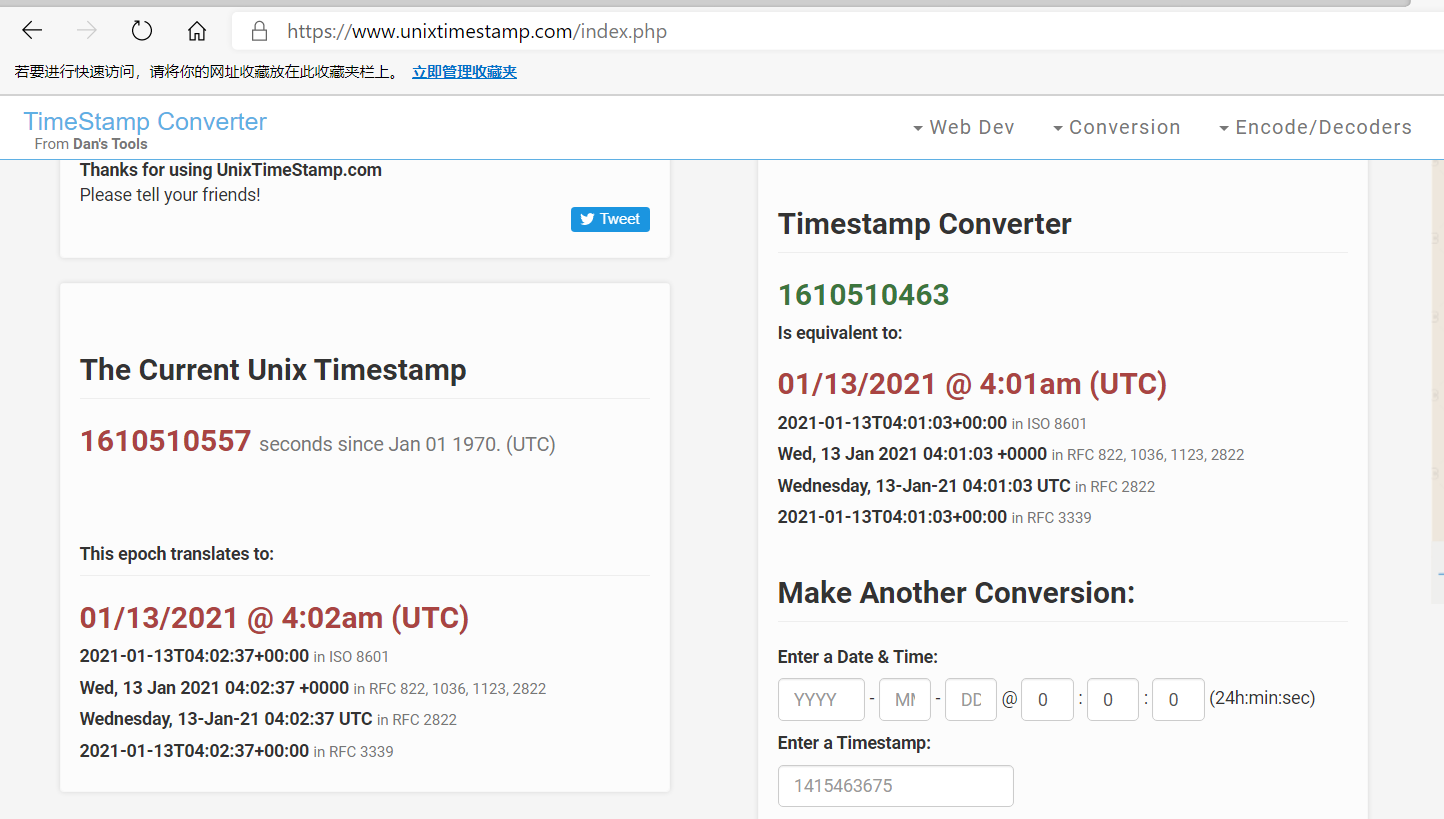This screenshot has width=1444, height=819.
Task: Click the minutes input in the time row
Action: (1113, 700)
